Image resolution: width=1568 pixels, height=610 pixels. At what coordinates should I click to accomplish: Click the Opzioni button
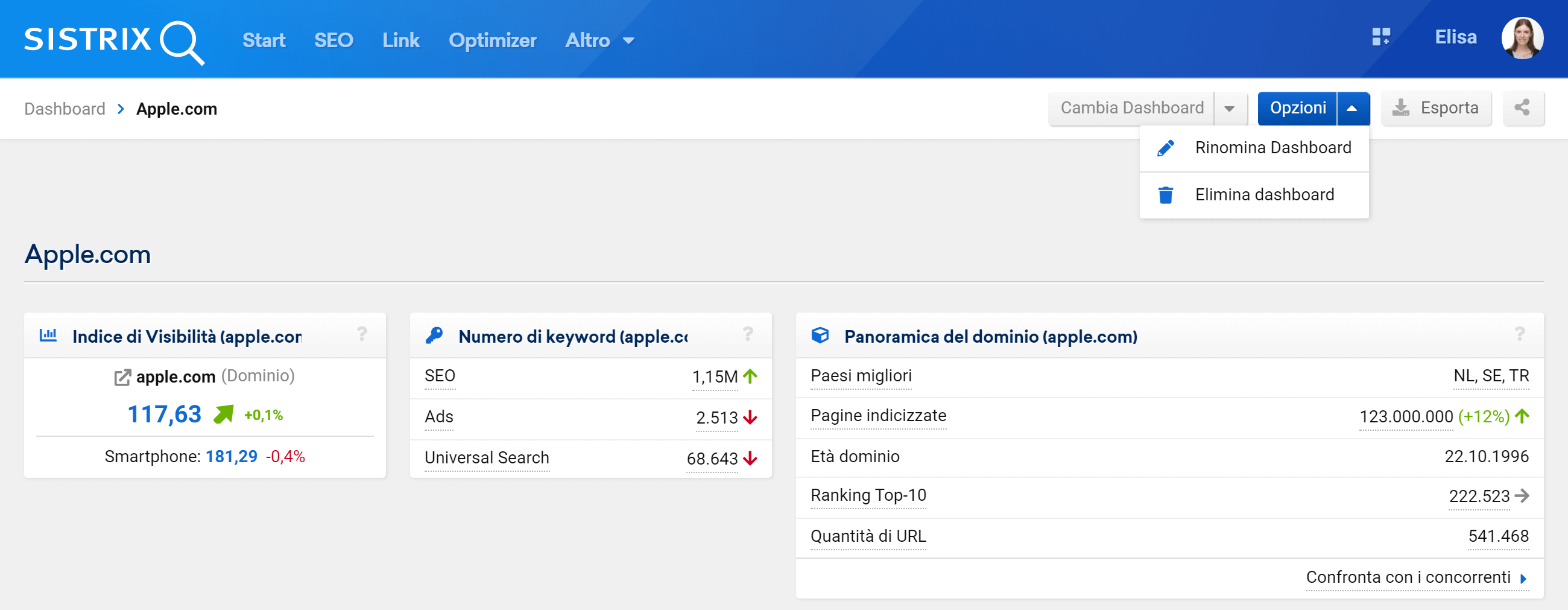[1297, 109]
